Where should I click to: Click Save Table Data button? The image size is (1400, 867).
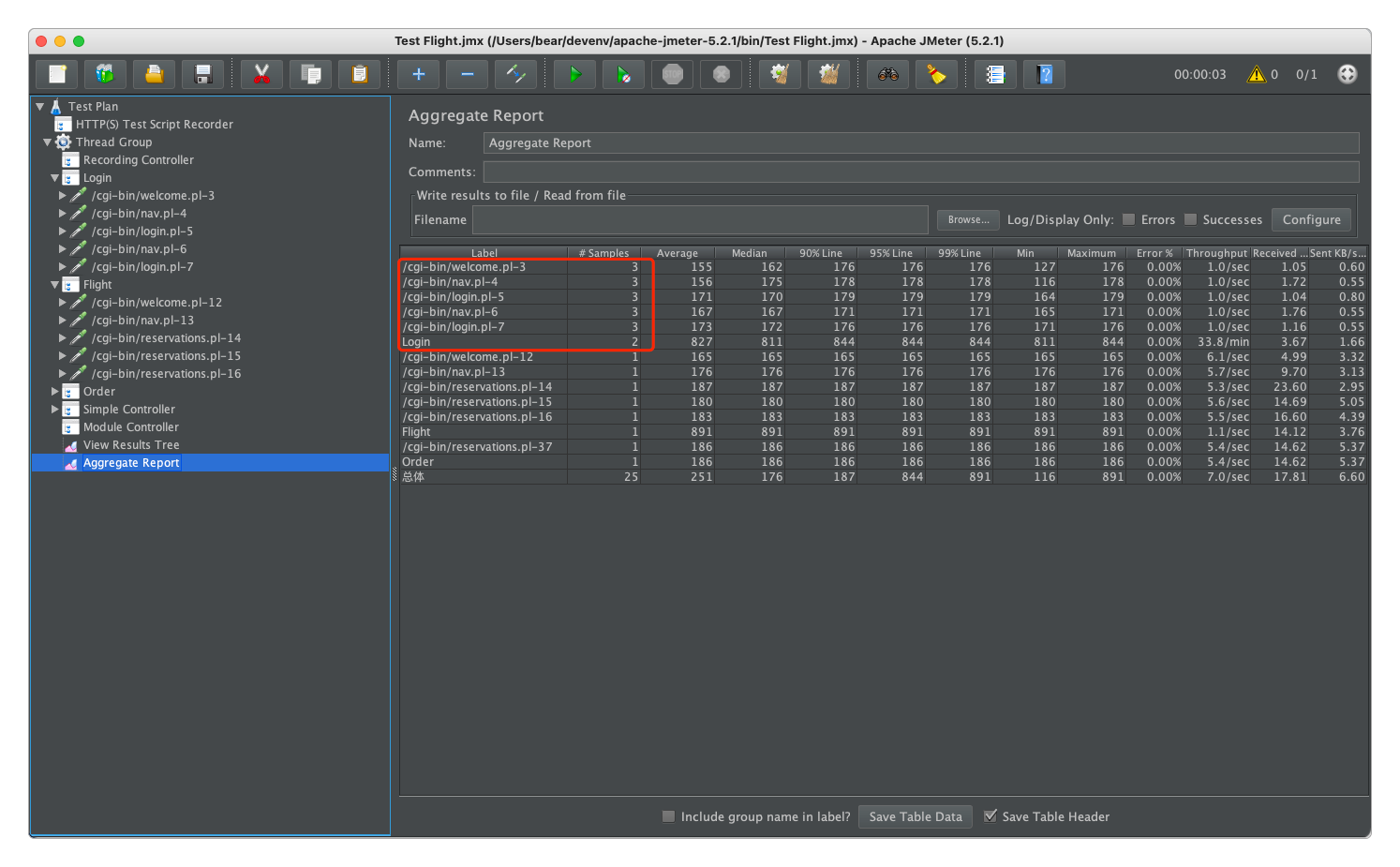point(916,816)
